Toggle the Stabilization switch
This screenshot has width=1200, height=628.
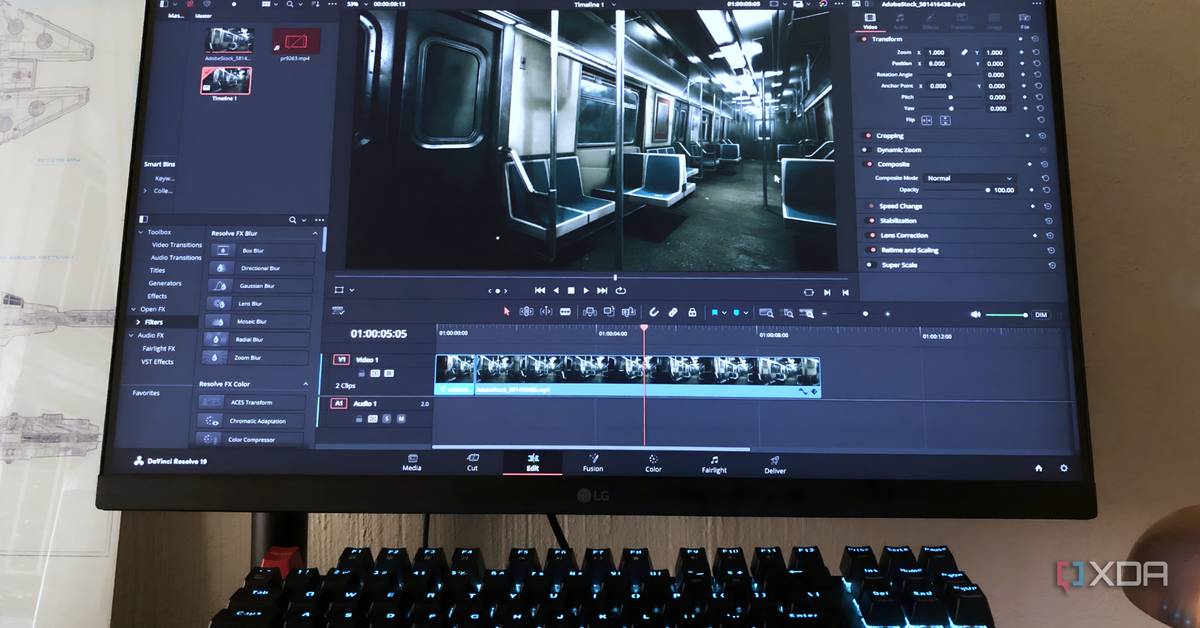[869, 221]
